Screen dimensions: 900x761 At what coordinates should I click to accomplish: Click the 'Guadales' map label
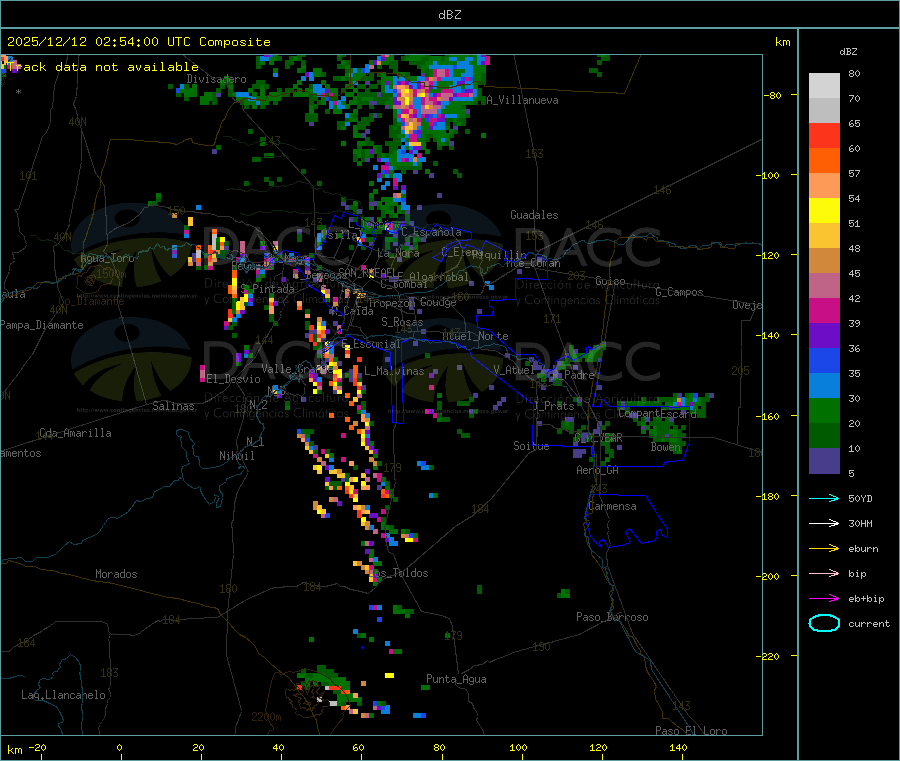[534, 215]
